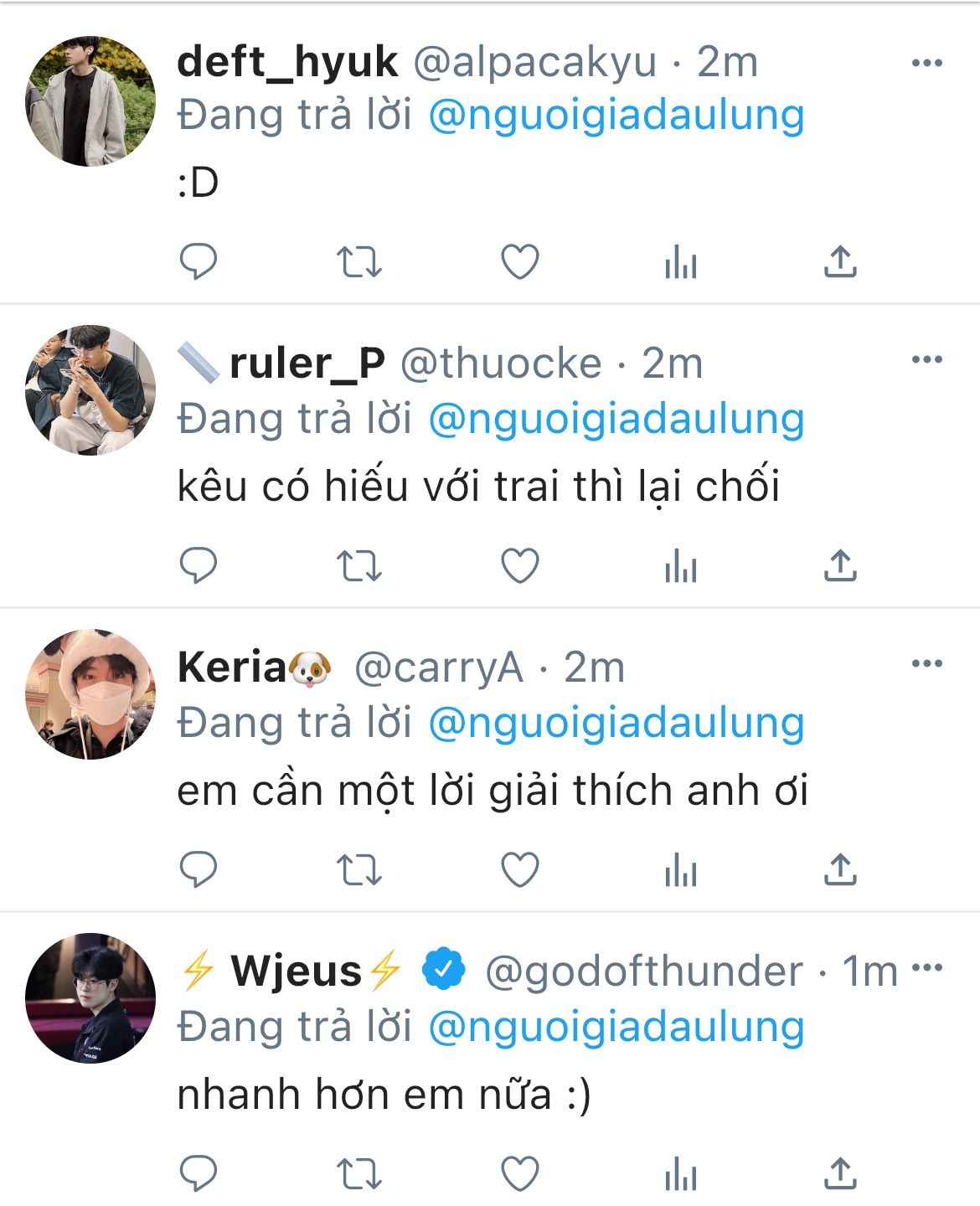Image resolution: width=980 pixels, height=1206 pixels.
Task: Reply to deft_hyuk's ":D" tweet
Action: pyautogui.click(x=199, y=261)
